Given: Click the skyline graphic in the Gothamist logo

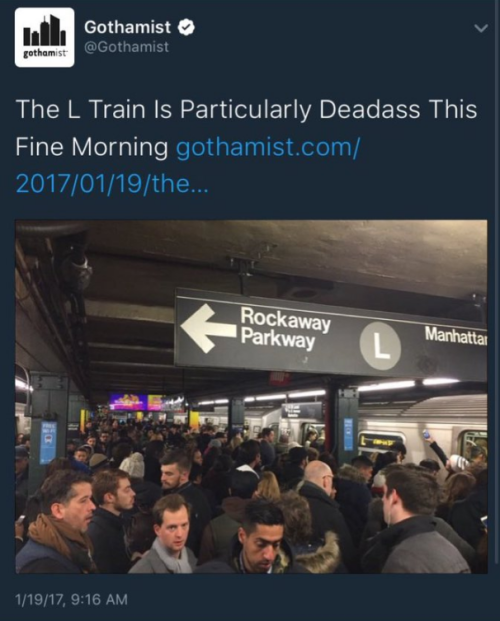Looking at the screenshot, I should click(x=44, y=31).
